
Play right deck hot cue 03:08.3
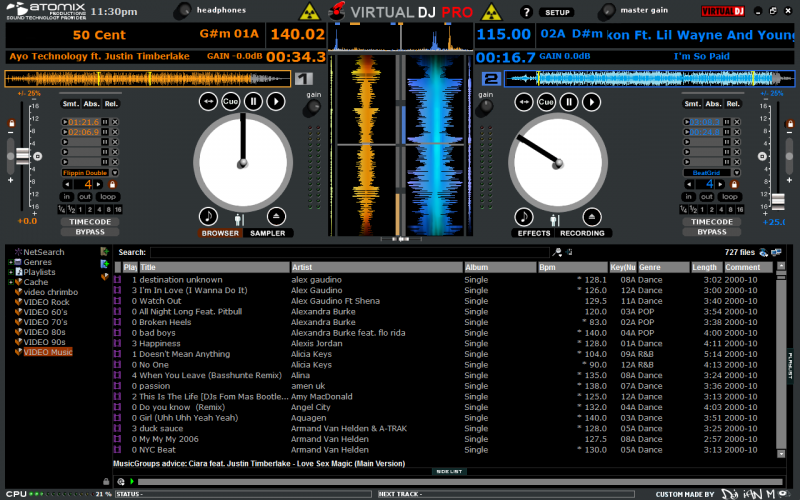click(x=687, y=122)
